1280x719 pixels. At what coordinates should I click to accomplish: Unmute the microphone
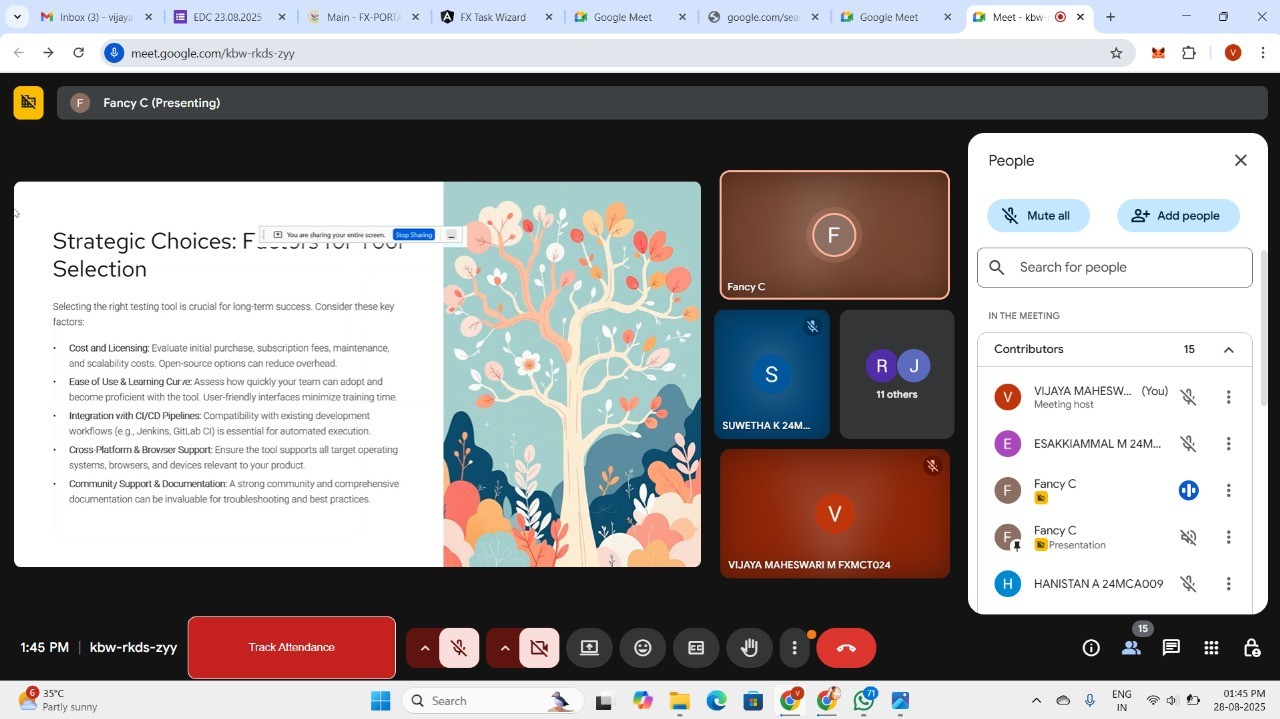pyautogui.click(x=460, y=648)
